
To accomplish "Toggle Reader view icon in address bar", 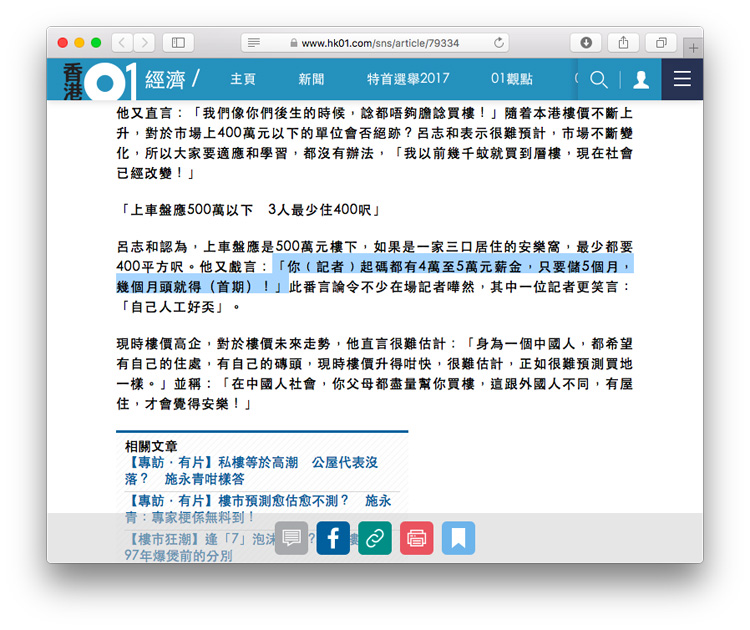I will point(254,43).
